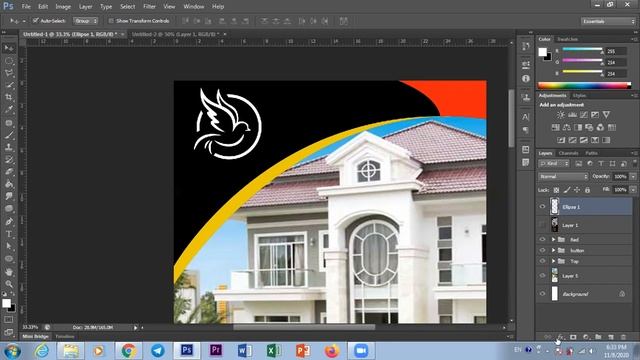Open the Info panel icon
The width and height of the screenshot is (640, 360).
pos(526,78)
